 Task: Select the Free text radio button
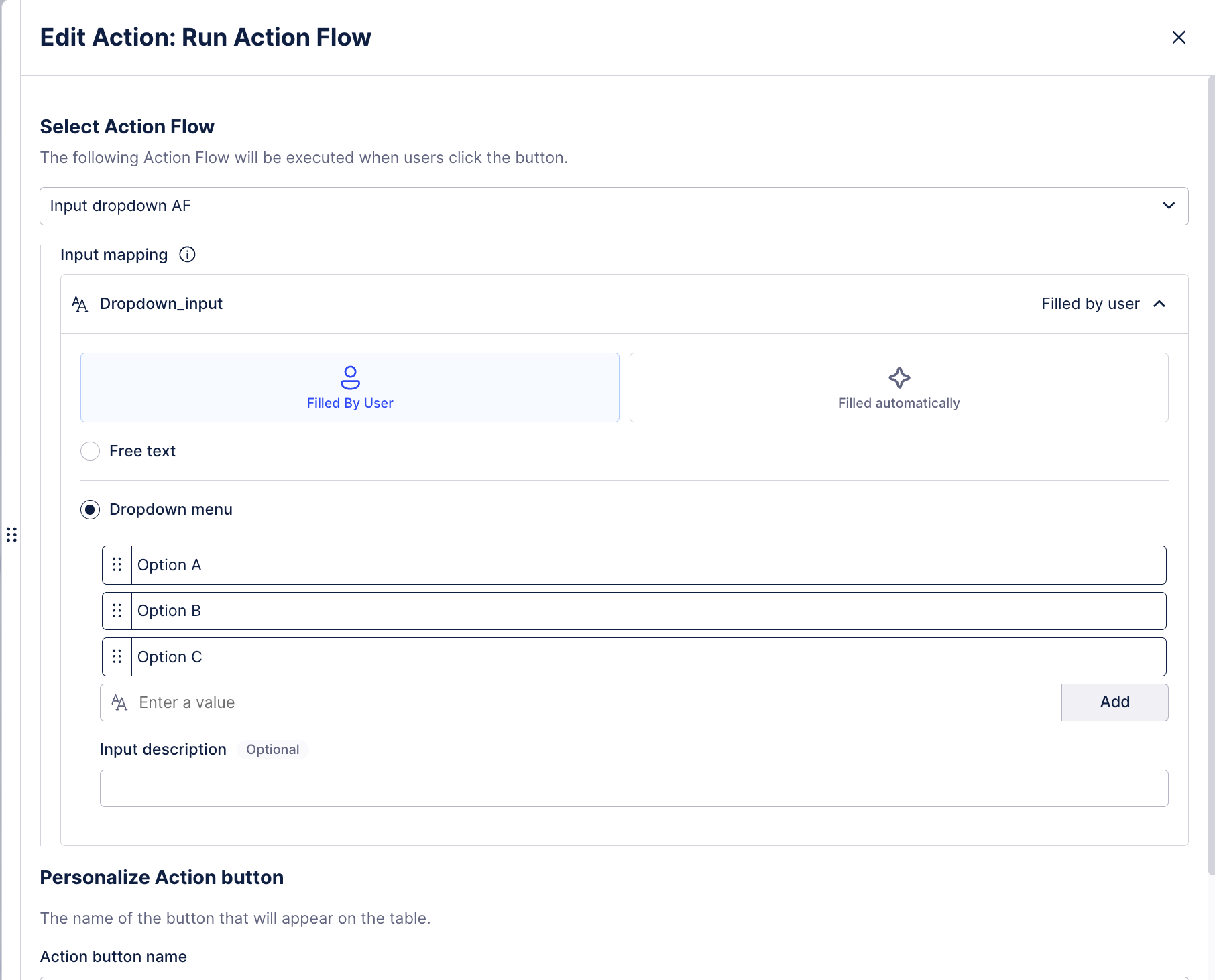91,451
